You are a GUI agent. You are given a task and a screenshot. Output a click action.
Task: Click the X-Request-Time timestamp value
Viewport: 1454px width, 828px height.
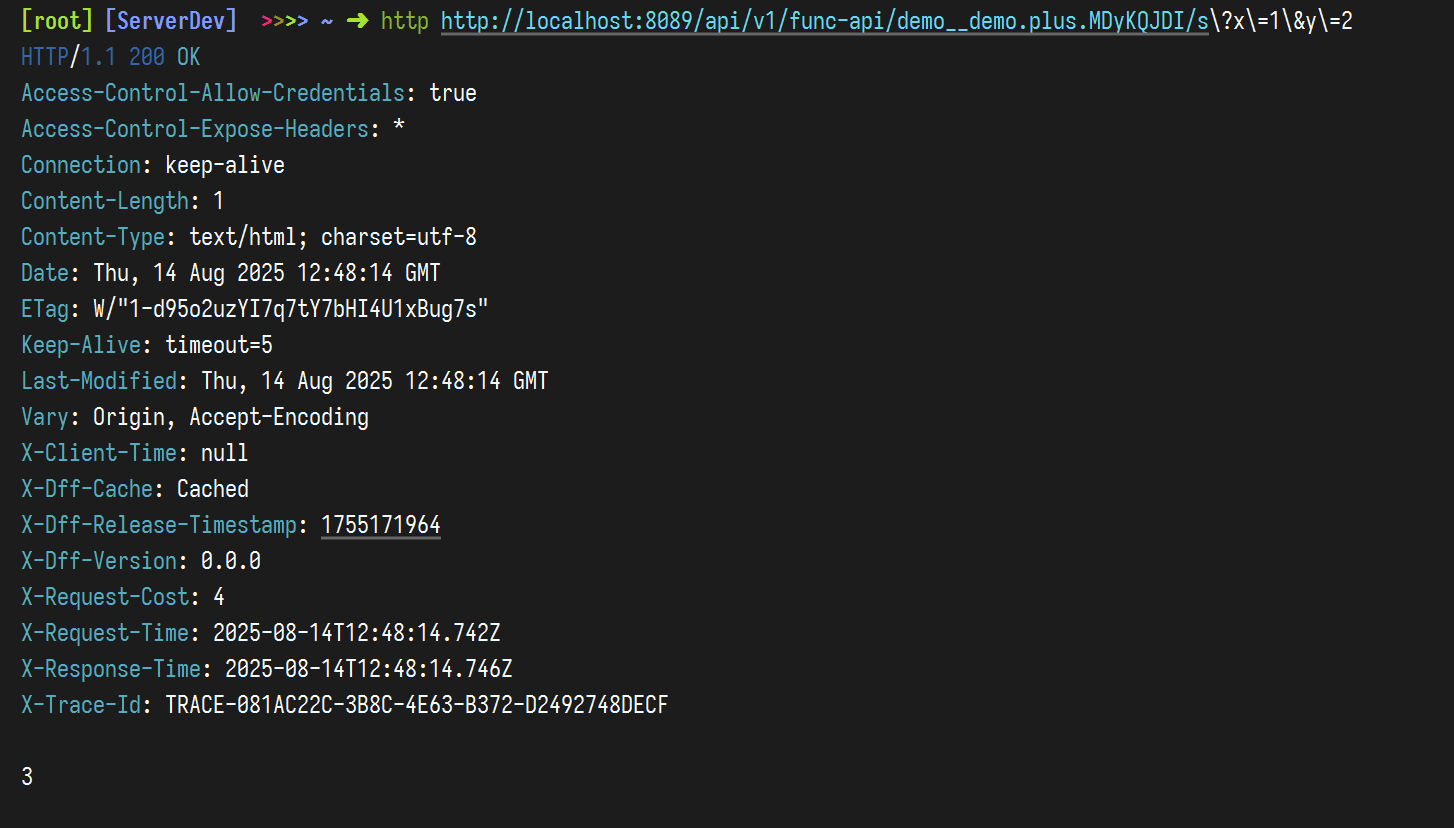click(x=357, y=633)
